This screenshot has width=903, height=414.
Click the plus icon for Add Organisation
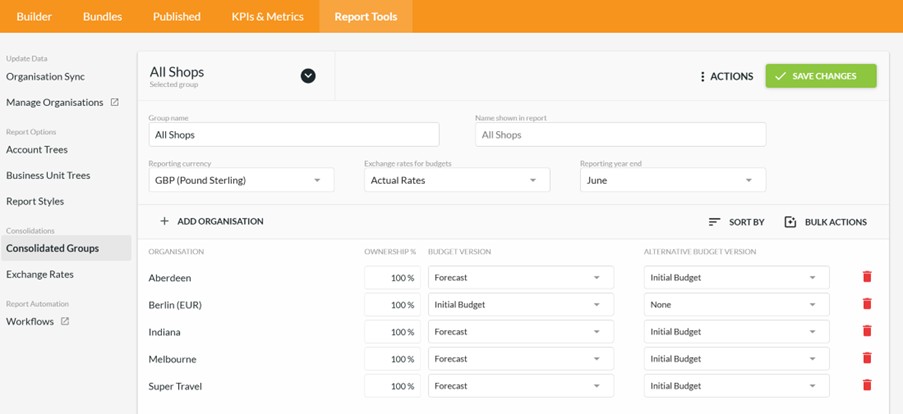(x=164, y=221)
